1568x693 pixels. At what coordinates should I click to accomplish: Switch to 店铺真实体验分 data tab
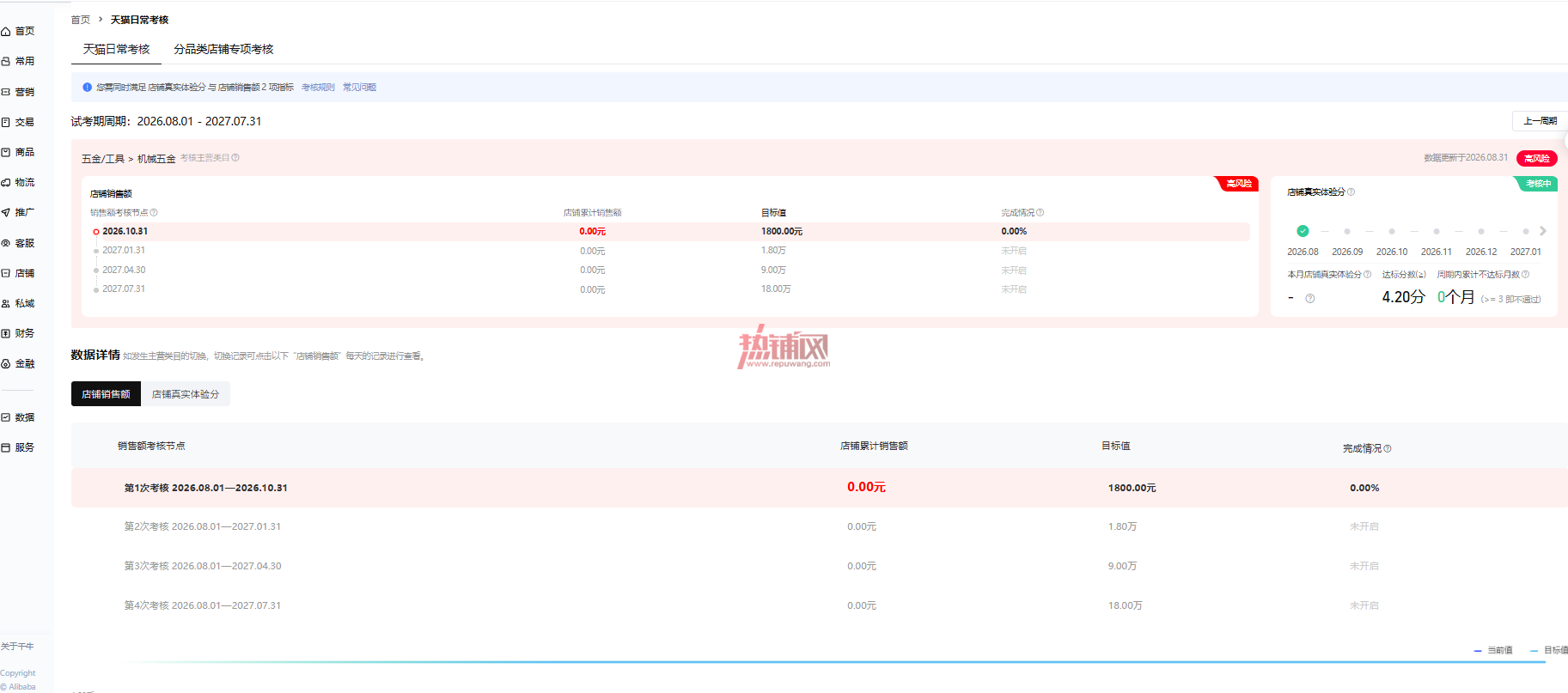[186, 394]
